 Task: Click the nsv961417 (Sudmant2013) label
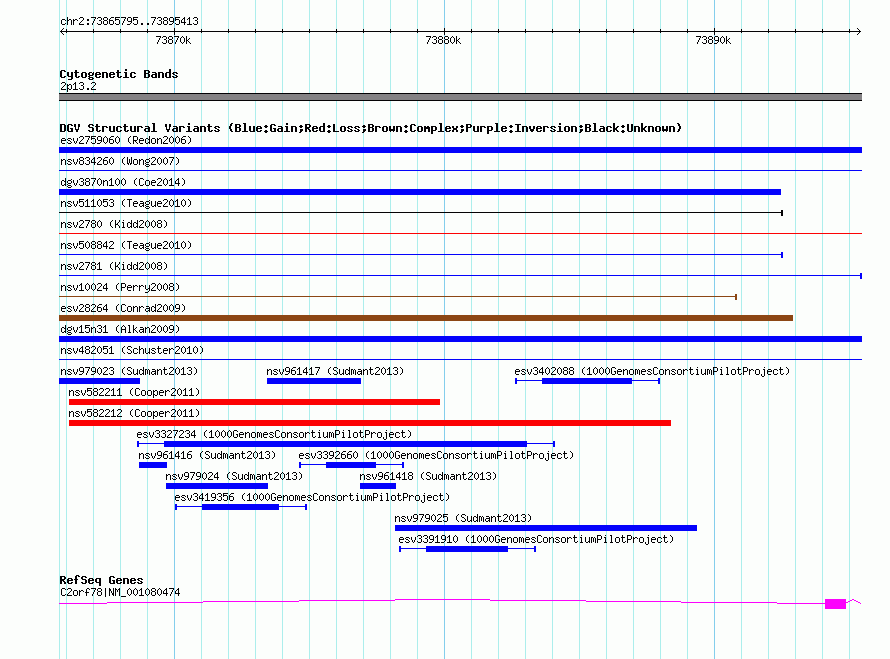[x=335, y=371]
